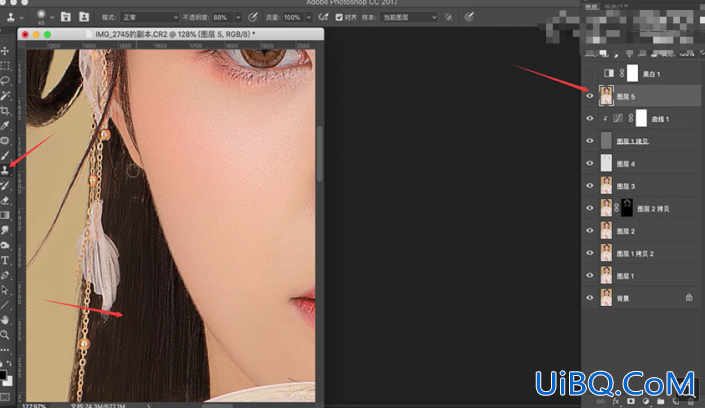Image resolution: width=705 pixels, height=408 pixels.
Task: Hide the 曲线 1 curves layer
Action: click(x=590, y=118)
